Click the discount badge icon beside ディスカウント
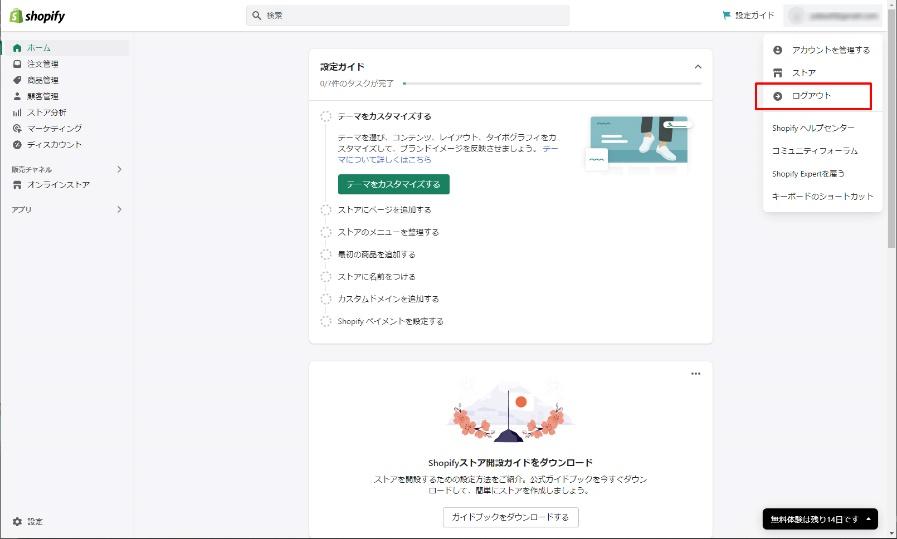This screenshot has width=897, height=539. 17,145
